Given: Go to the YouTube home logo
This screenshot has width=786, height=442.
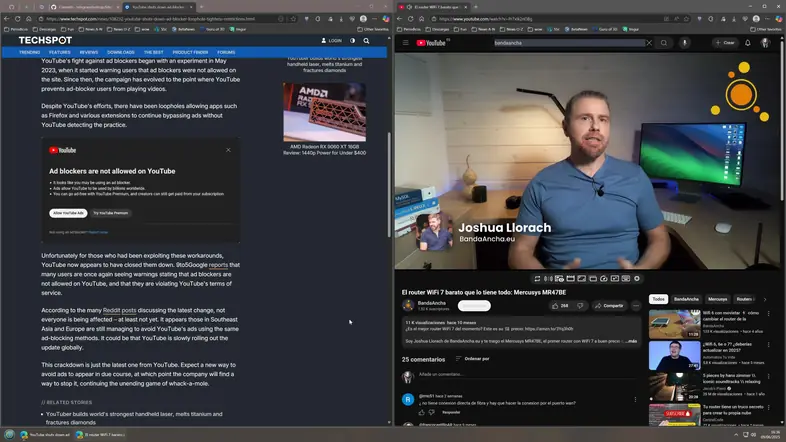Looking at the screenshot, I should [431, 43].
